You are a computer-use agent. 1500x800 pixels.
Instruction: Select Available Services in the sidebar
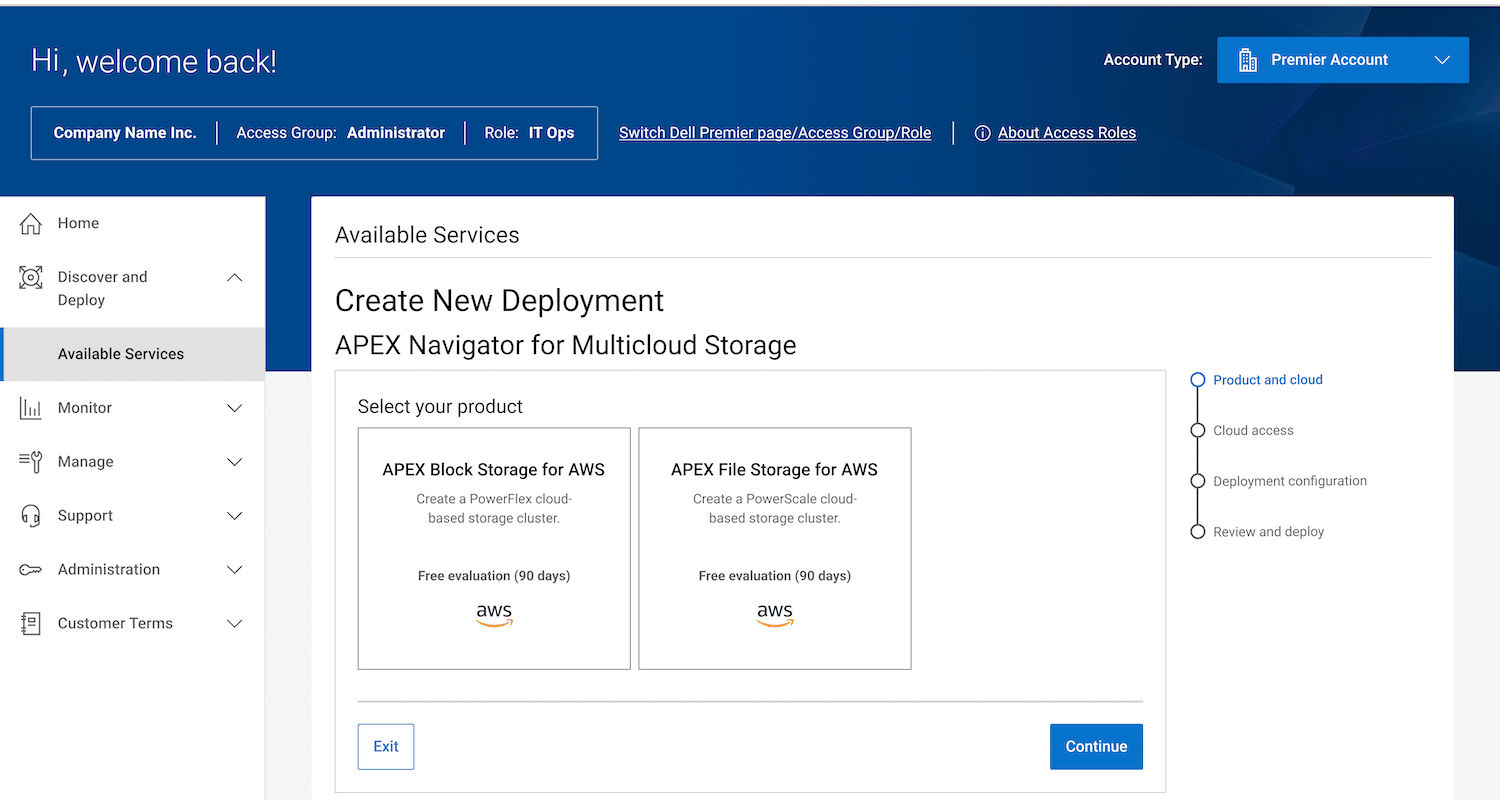[x=132, y=354]
